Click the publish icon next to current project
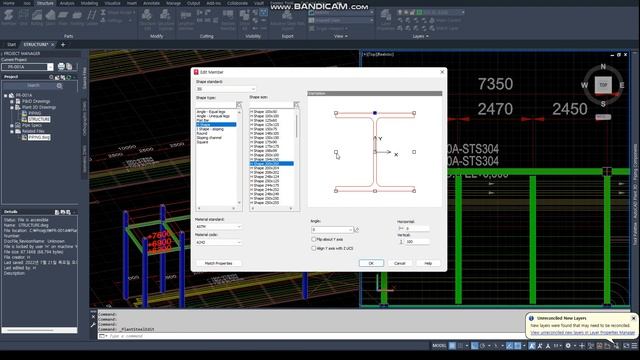Image resolution: width=640 pixels, height=360 pixels. tap(61, 67)
